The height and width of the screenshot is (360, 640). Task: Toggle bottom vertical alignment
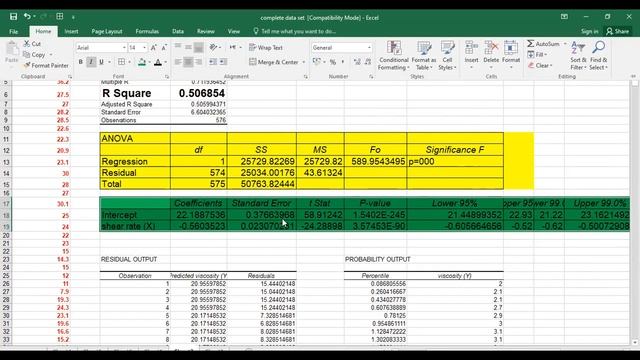(x=198, y=48)
